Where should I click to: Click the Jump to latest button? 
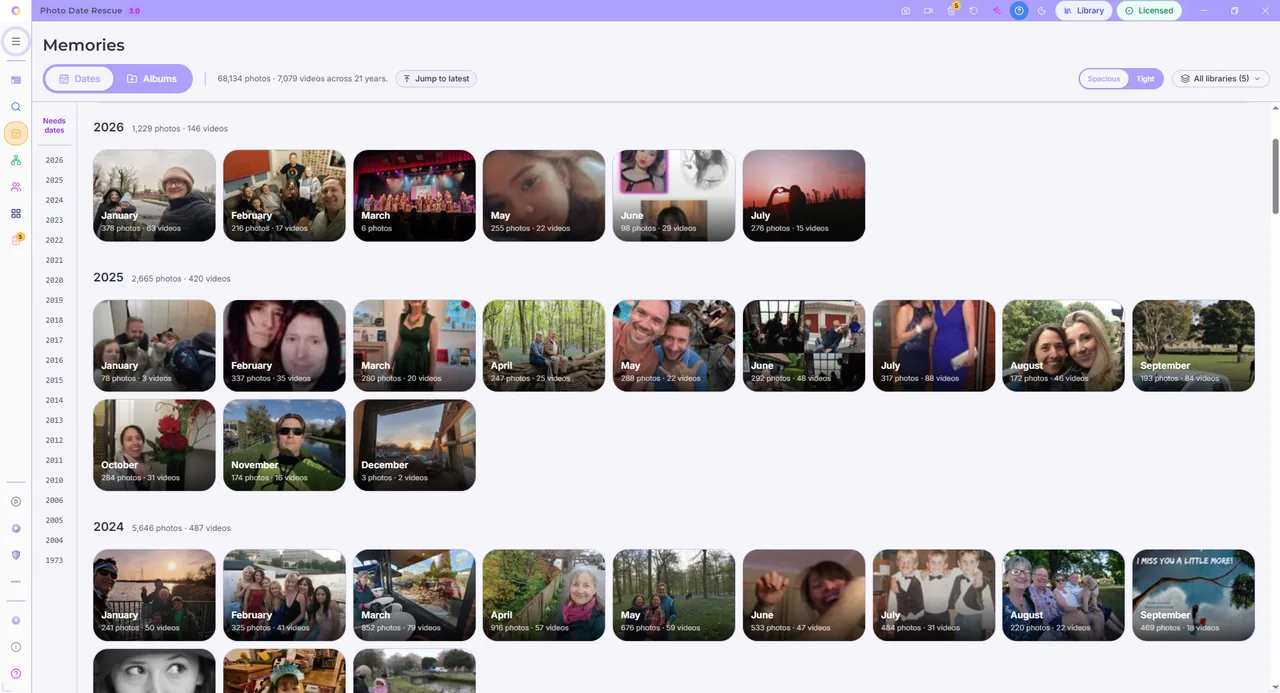436,79
